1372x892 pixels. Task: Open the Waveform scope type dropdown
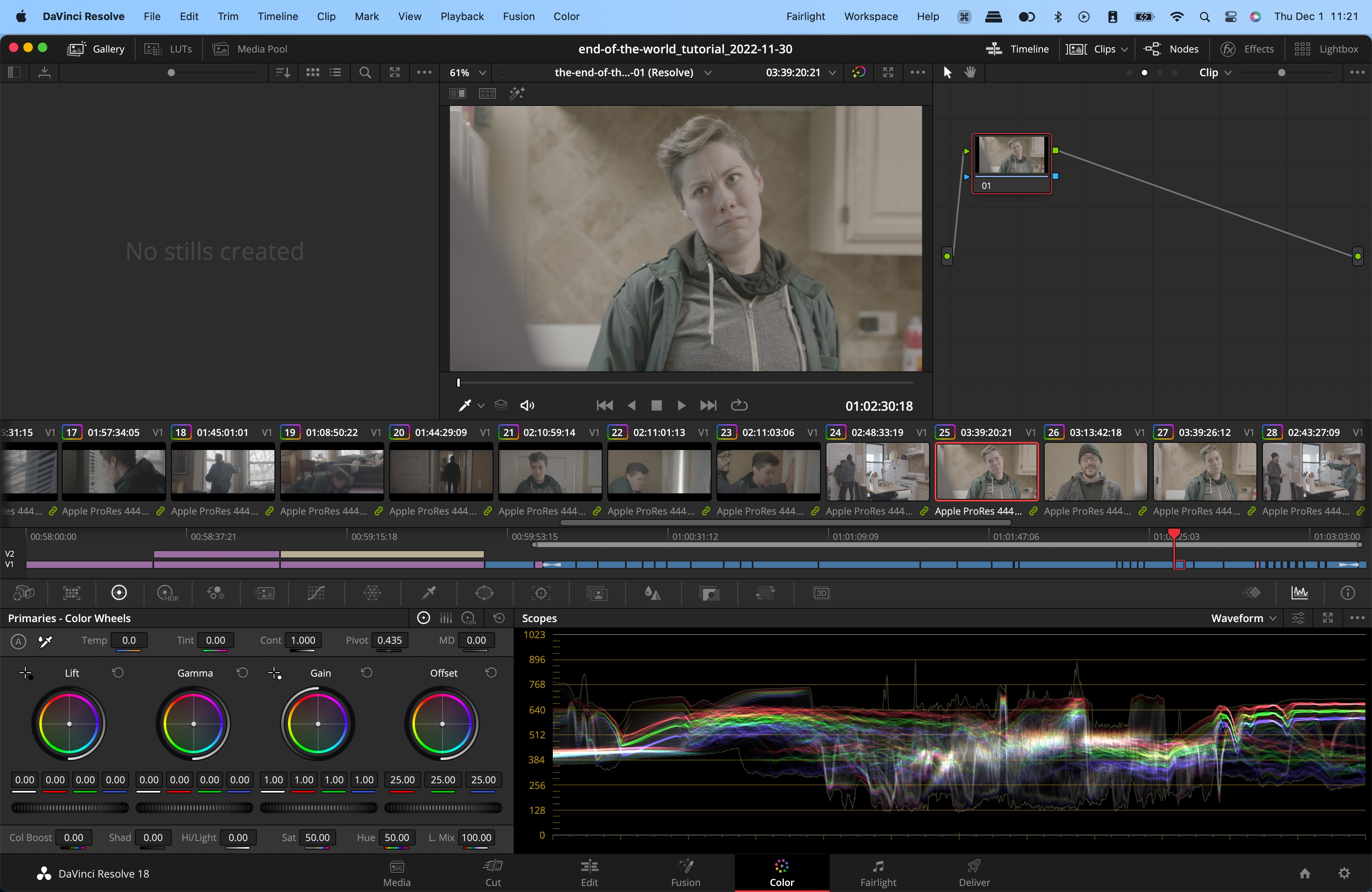point(1244,618)
